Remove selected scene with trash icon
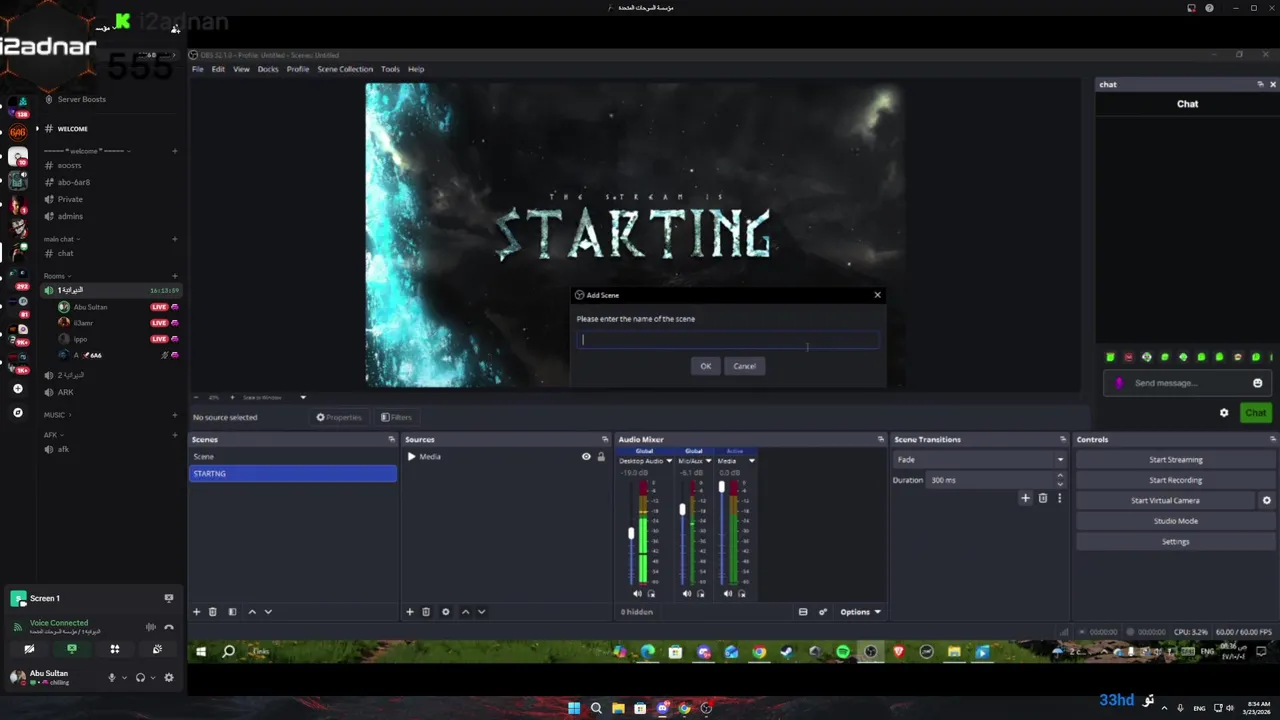 pyautogui.click(x=213, y=612)
